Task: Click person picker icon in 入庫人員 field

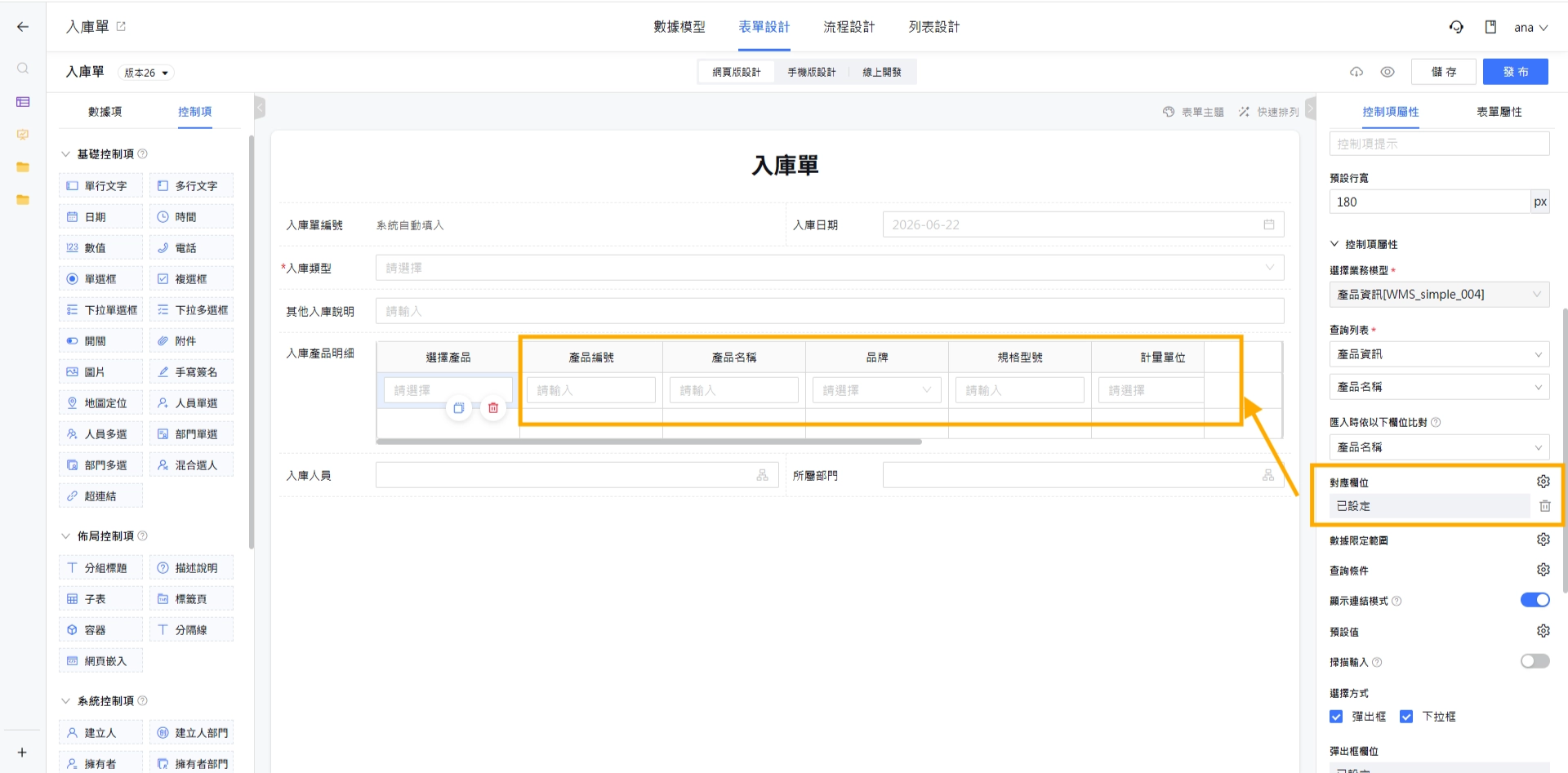Action: (762, 475)
